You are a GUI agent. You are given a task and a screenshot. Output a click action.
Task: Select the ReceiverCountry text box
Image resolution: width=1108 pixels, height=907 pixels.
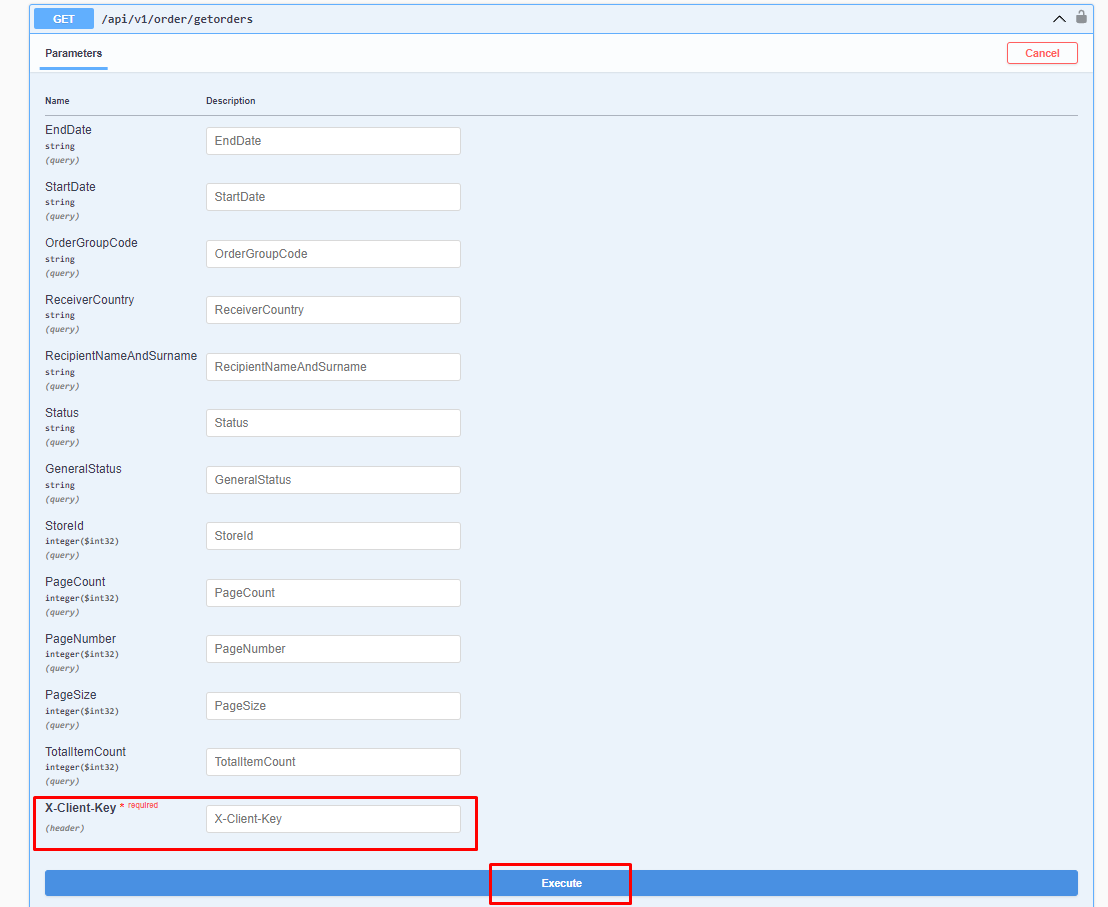333,310
